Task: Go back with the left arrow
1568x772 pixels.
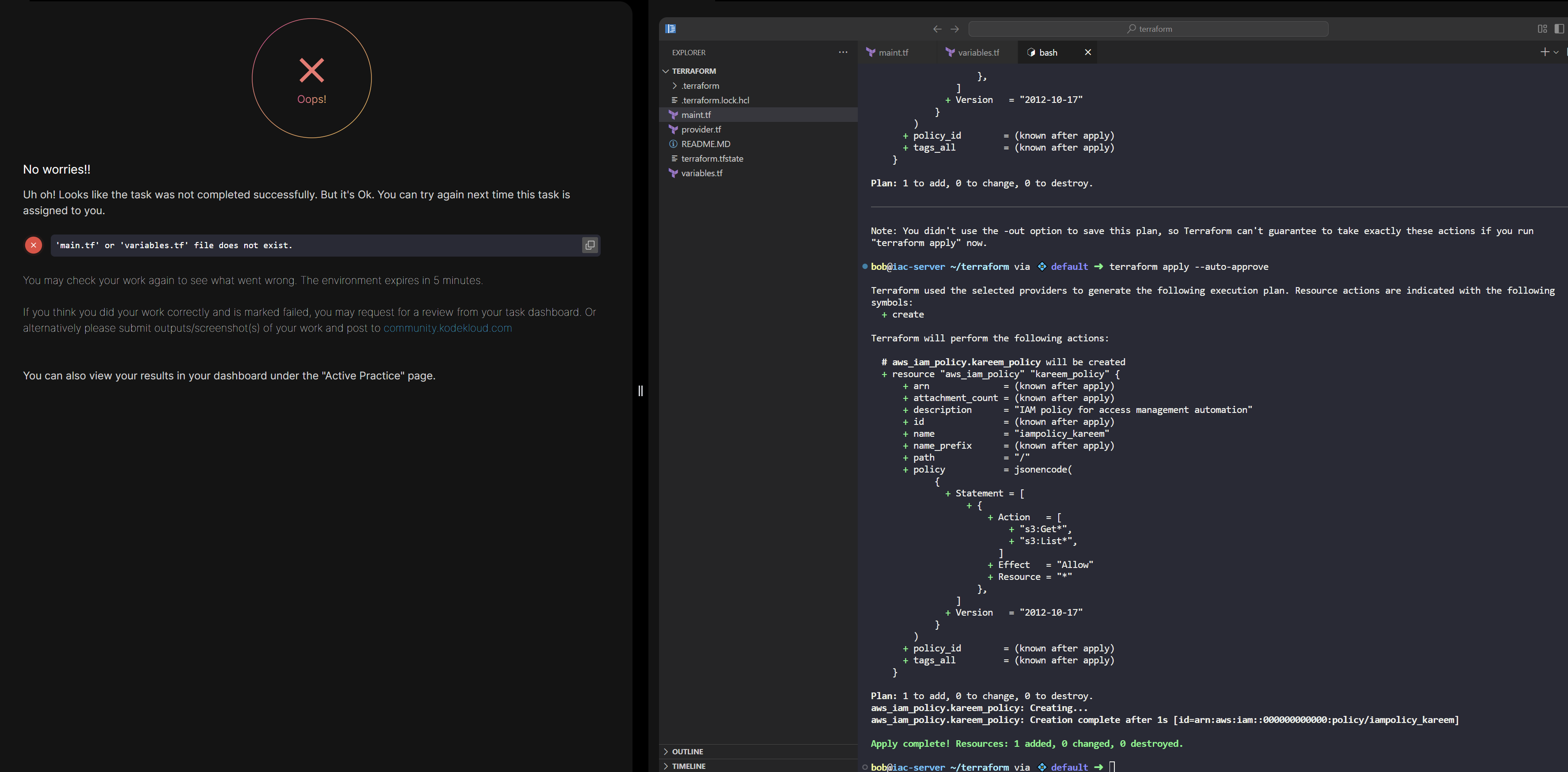Action: coord(937,29)
